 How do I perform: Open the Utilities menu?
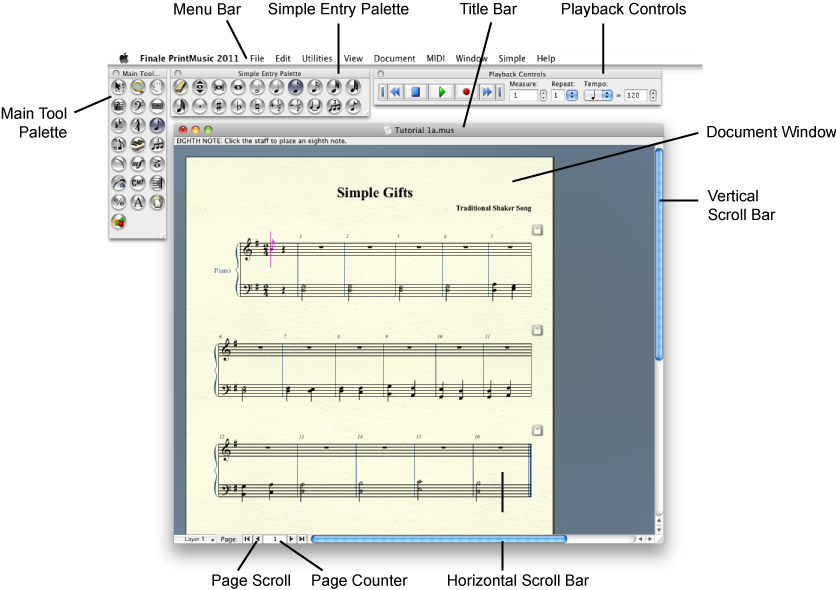[317, 59]
